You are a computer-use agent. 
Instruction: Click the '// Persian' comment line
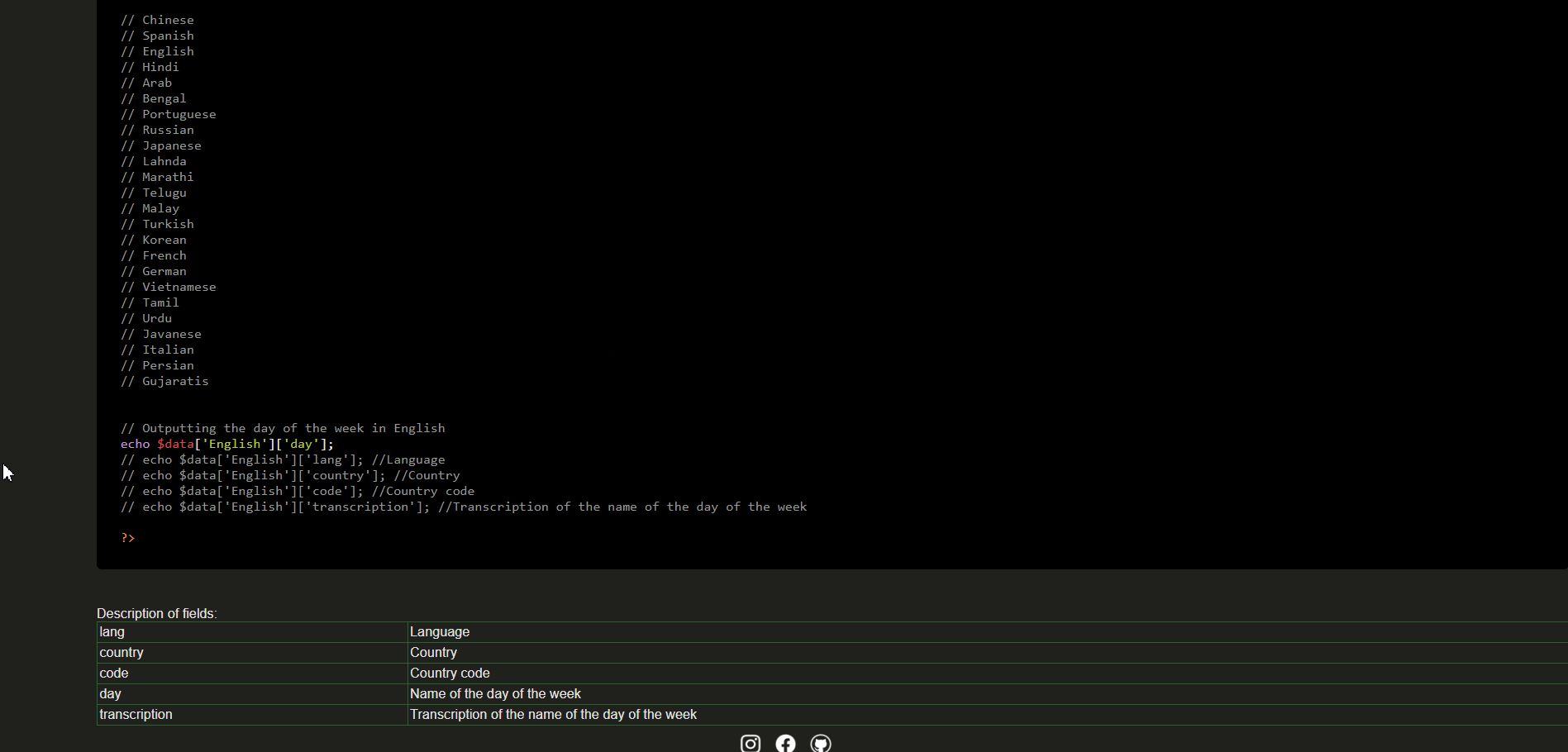click(x=157, y=365)
